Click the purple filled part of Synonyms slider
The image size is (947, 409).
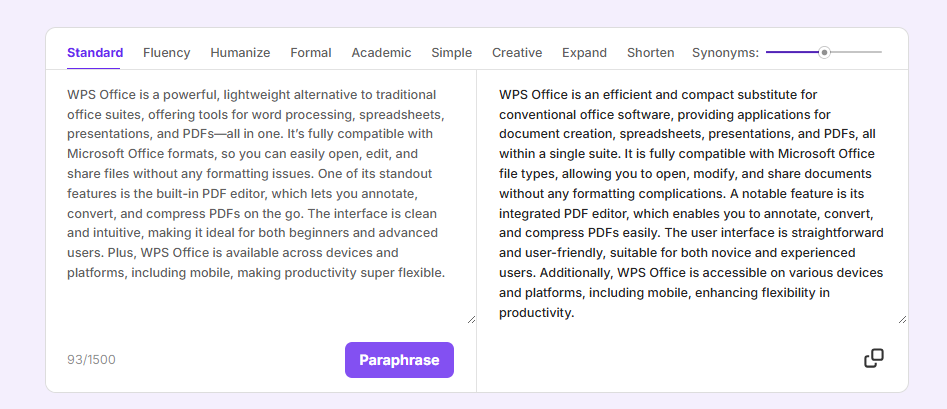(x=792, y=52)
